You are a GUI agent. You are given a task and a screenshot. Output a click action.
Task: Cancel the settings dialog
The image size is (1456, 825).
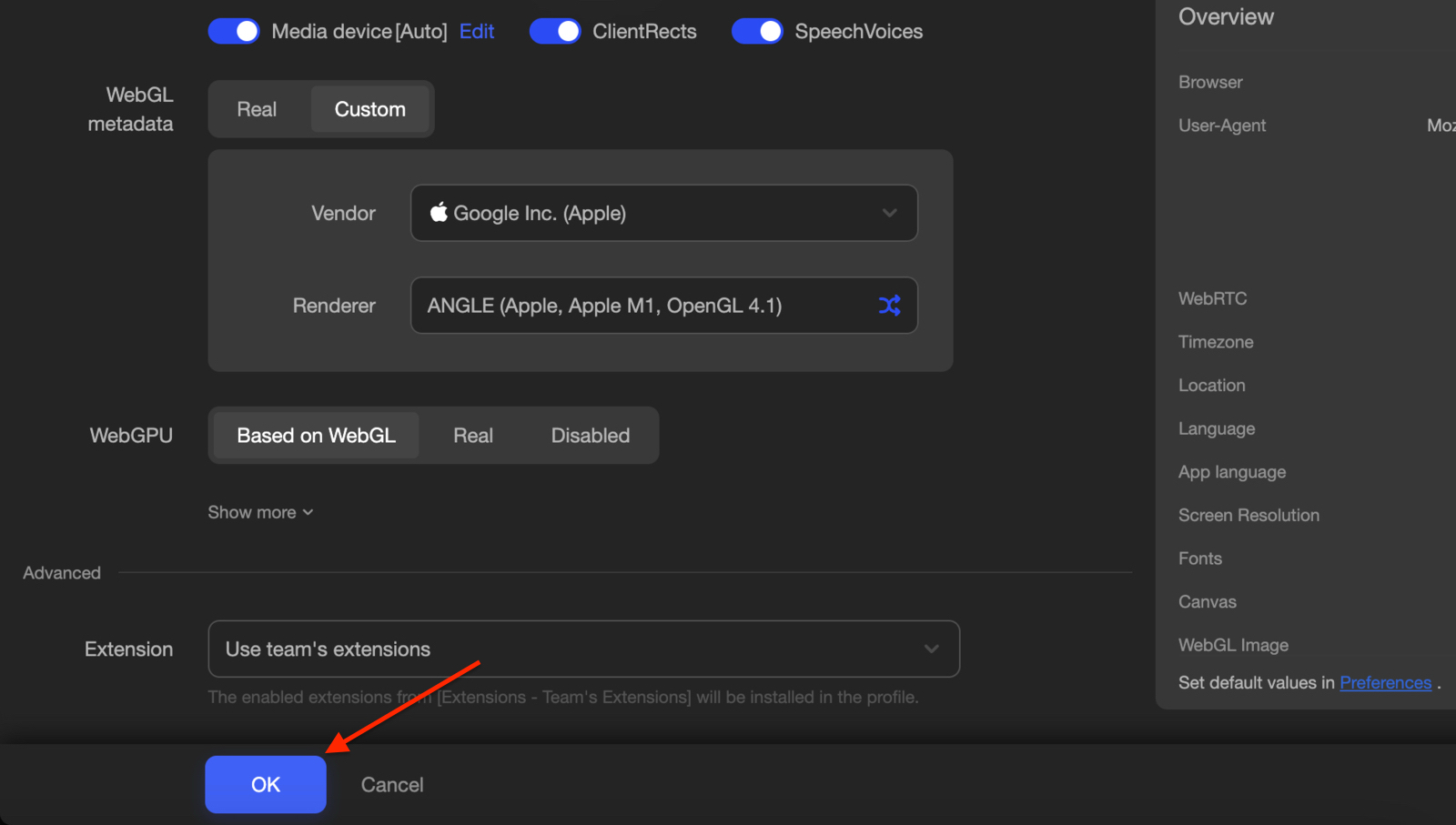coord(391,784)
